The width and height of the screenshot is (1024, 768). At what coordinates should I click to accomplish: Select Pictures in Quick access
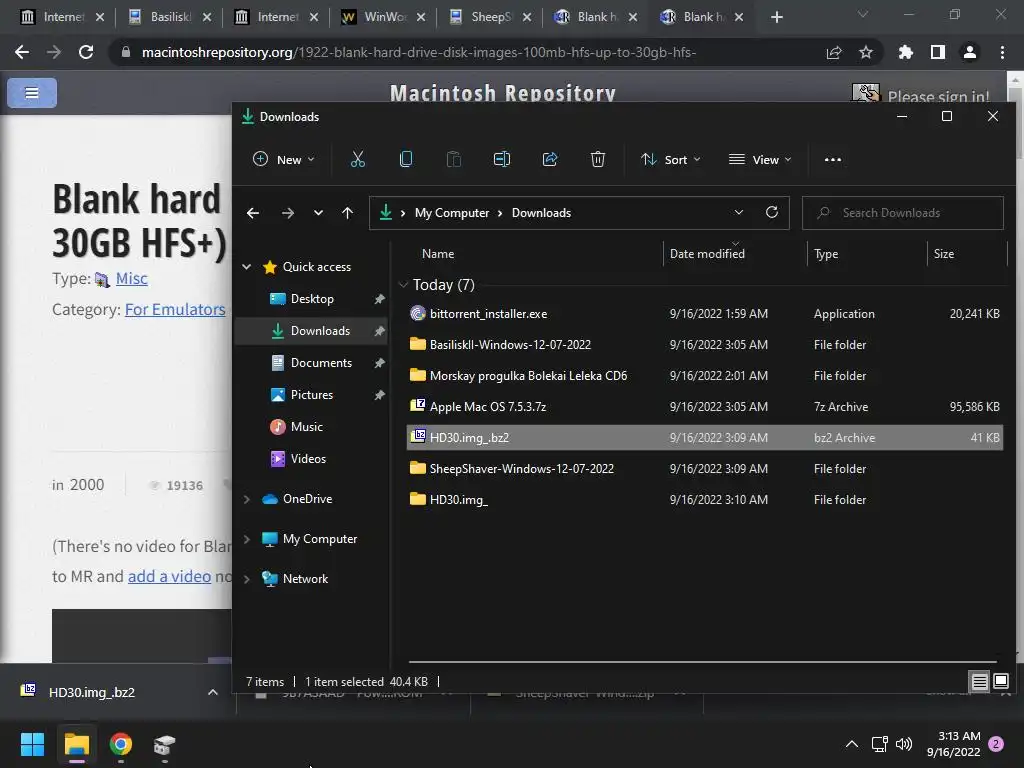311,394
